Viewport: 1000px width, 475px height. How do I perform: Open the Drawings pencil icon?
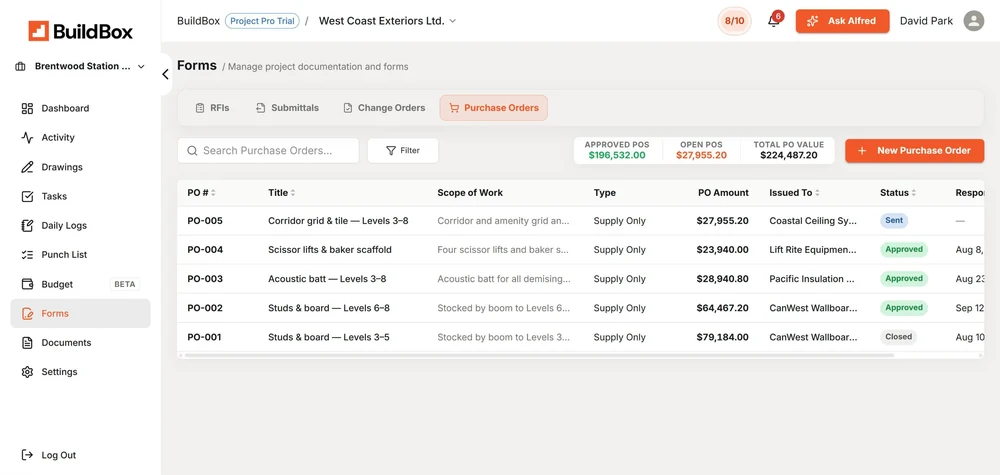(27, 167)
